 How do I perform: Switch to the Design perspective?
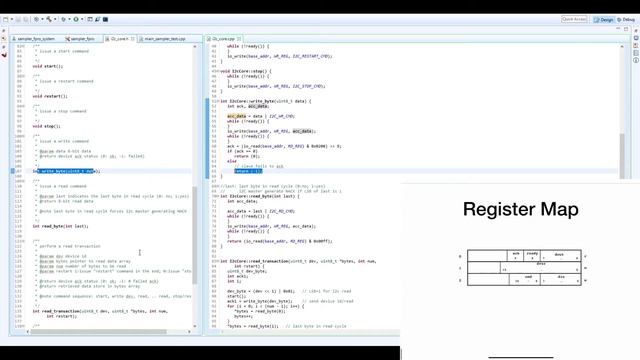click(604, 20)
